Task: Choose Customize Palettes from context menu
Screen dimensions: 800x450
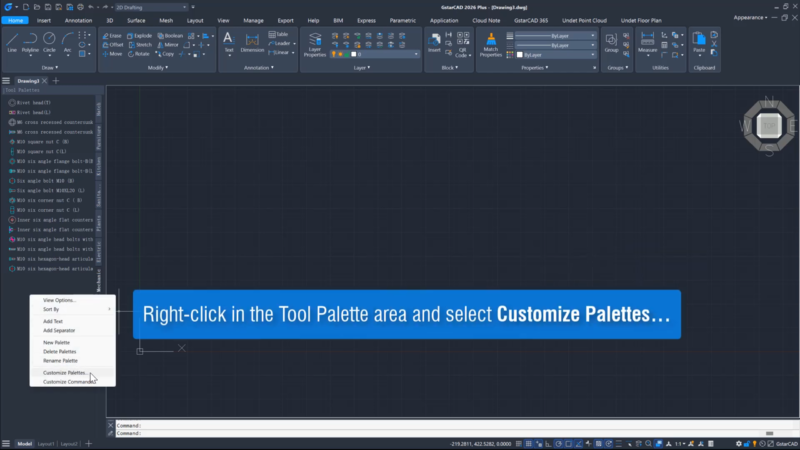Action: (x=65, y=373)
